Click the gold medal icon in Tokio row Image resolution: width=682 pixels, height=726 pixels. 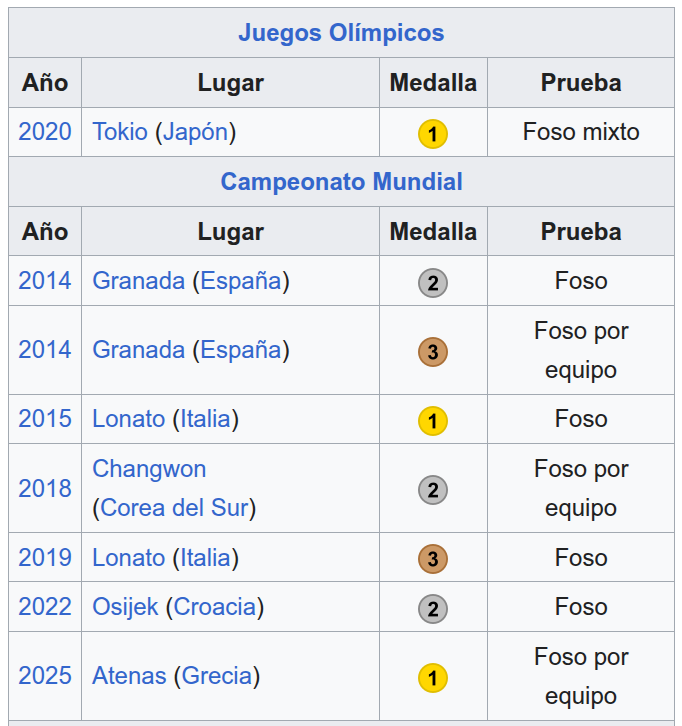coord(432,133)
